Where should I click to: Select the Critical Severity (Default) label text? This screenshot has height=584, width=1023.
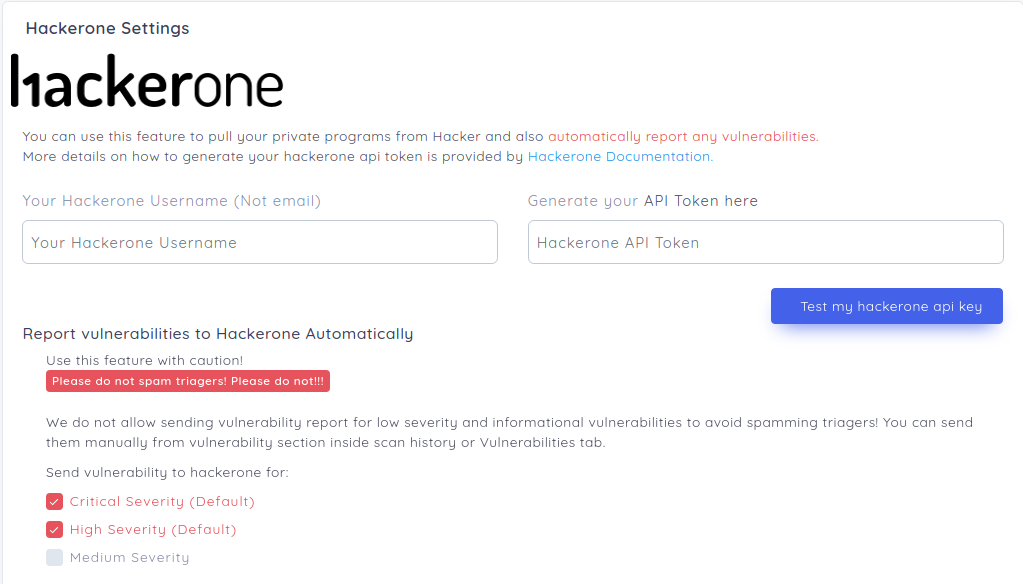point(162,502)
